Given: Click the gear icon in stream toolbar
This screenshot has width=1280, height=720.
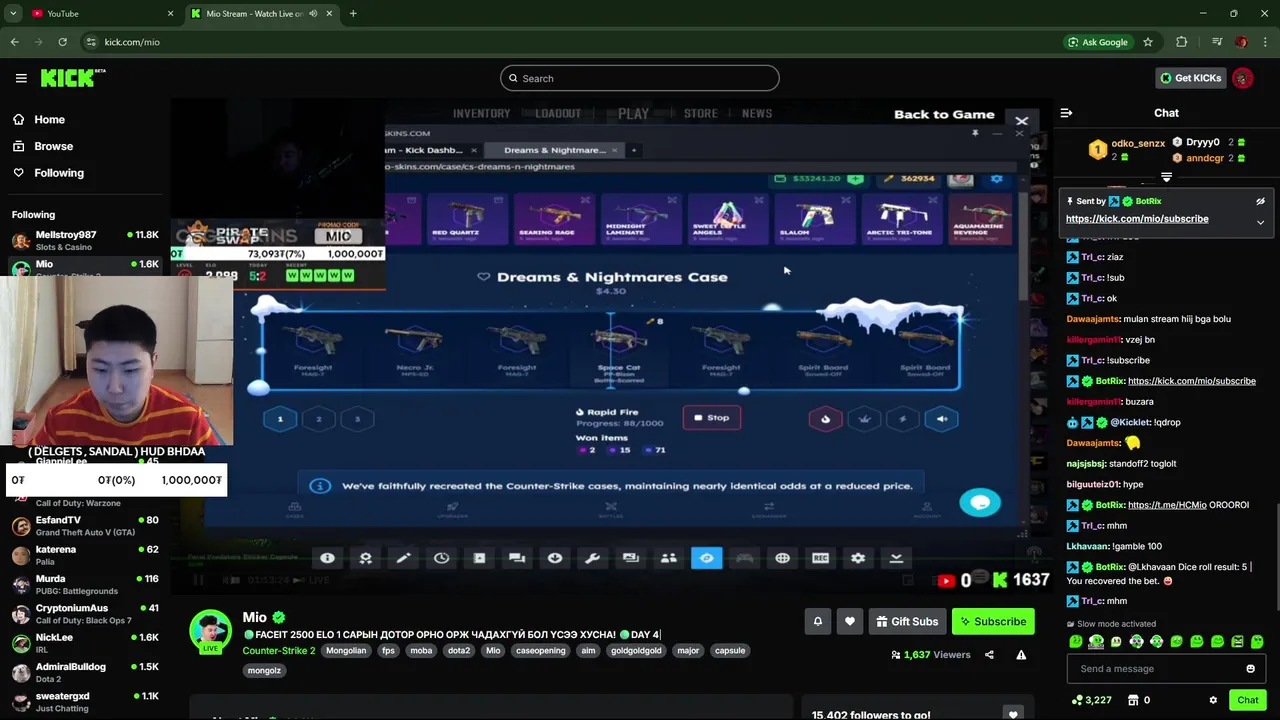Looking at the screenshot, I should pyautogui.click(x=858, y=558).
